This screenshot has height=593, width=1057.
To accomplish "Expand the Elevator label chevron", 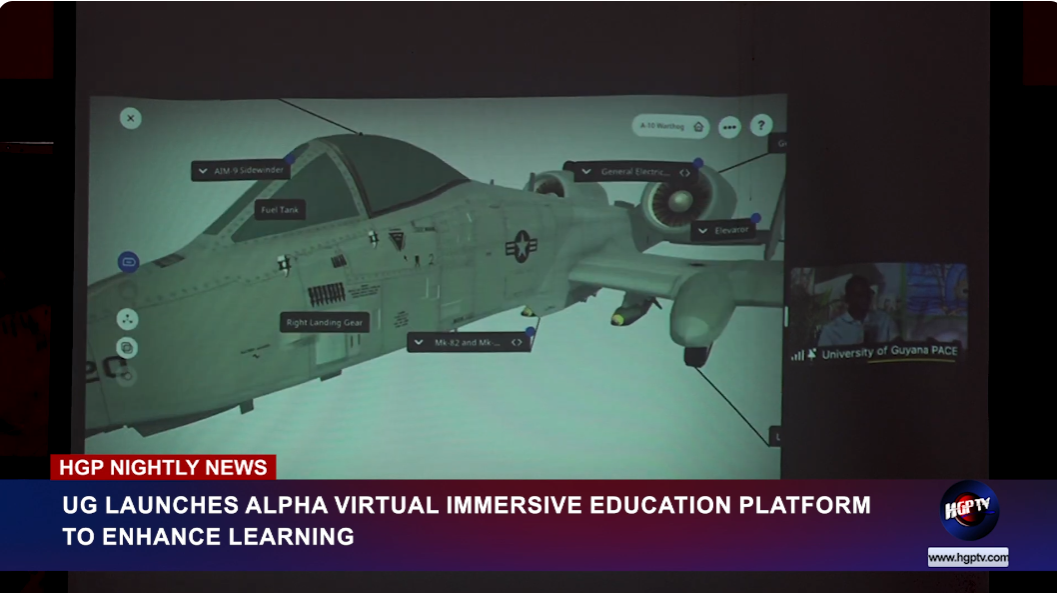I will pyautogui.click(x=702, y=230).
